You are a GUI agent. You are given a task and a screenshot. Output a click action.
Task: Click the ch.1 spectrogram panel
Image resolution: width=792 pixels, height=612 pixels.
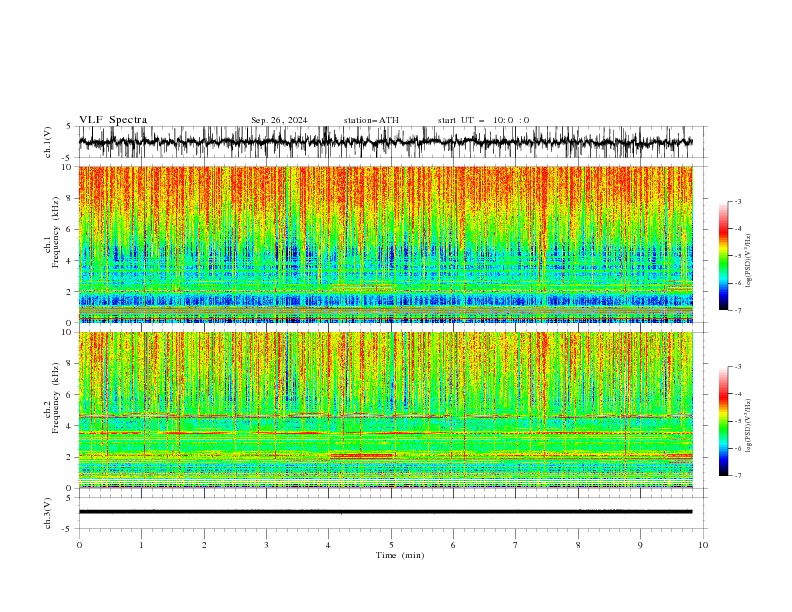click(386, 244)
